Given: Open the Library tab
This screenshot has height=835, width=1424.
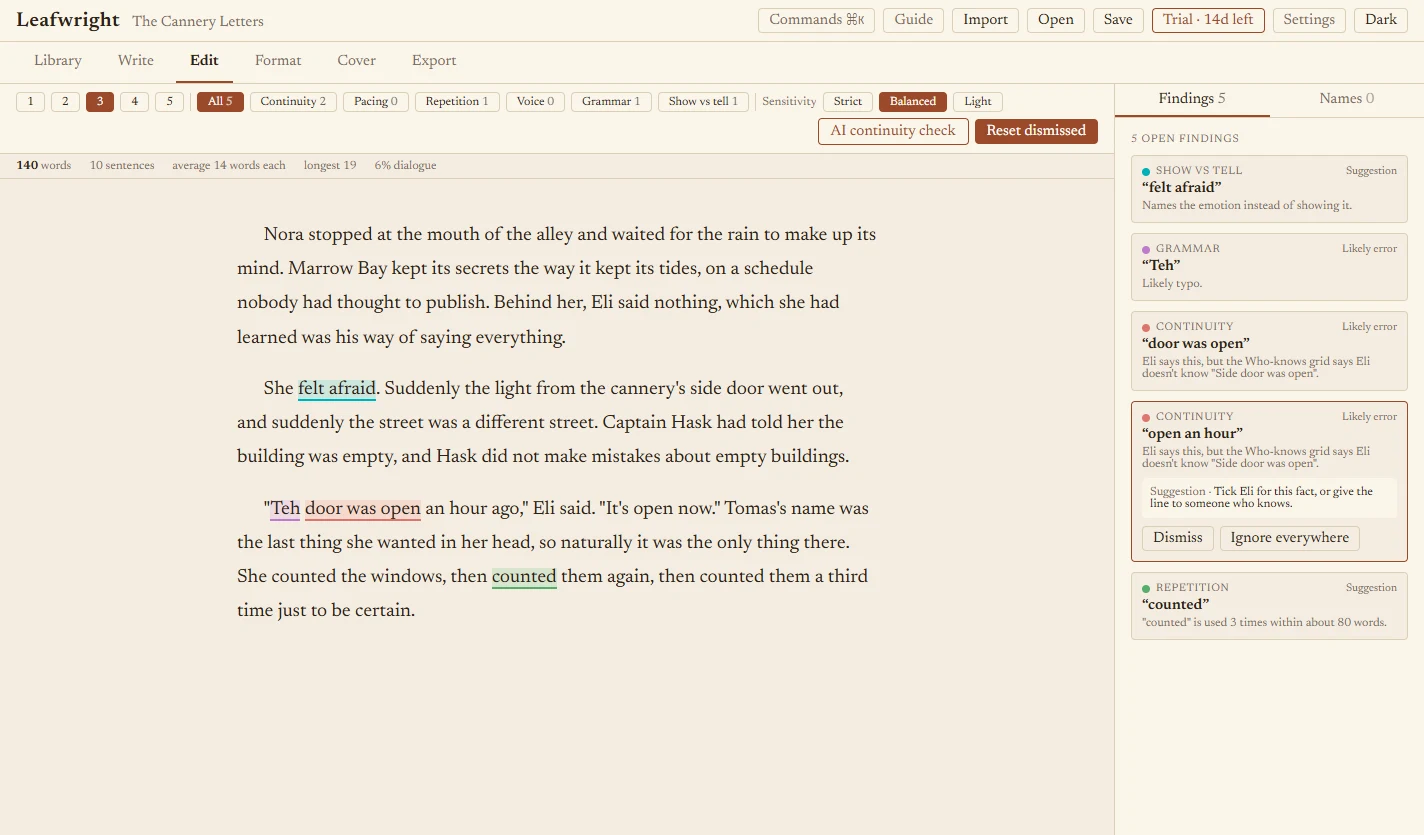Looking at the screenshot, I should click(x=58, y=60).
